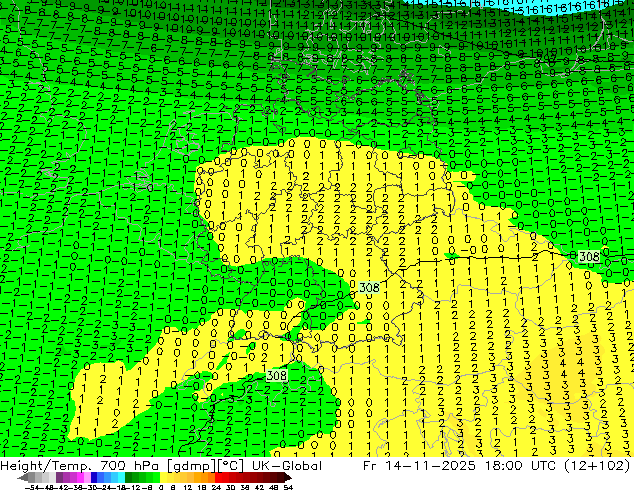Click the Height/Temp. 700 hPa title text
Viewport: 634px width, 490px height.
point(82,466)
